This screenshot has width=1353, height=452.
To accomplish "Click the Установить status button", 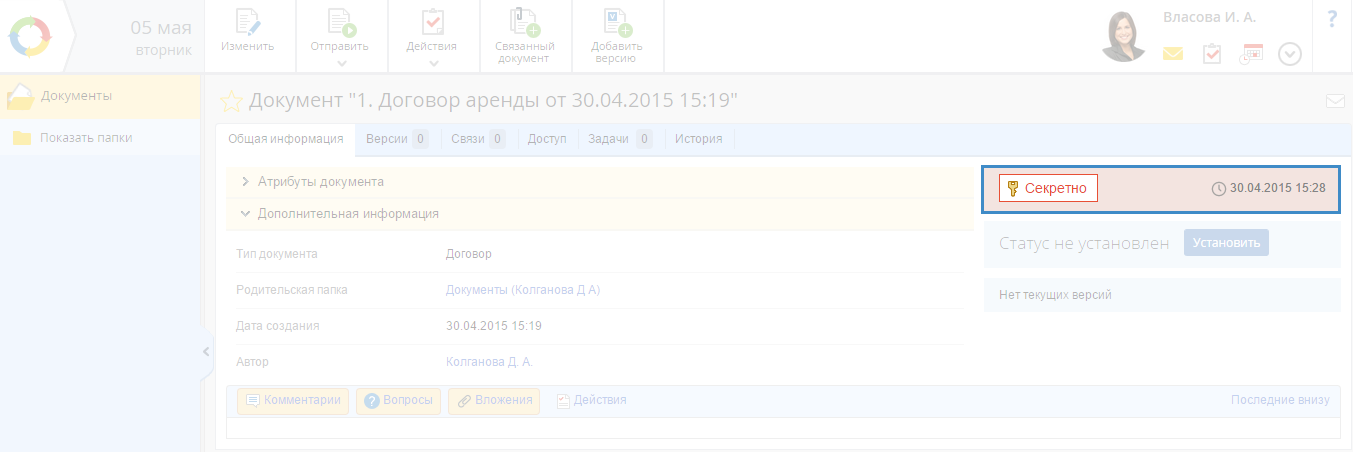I will [x=1226, y=243].
